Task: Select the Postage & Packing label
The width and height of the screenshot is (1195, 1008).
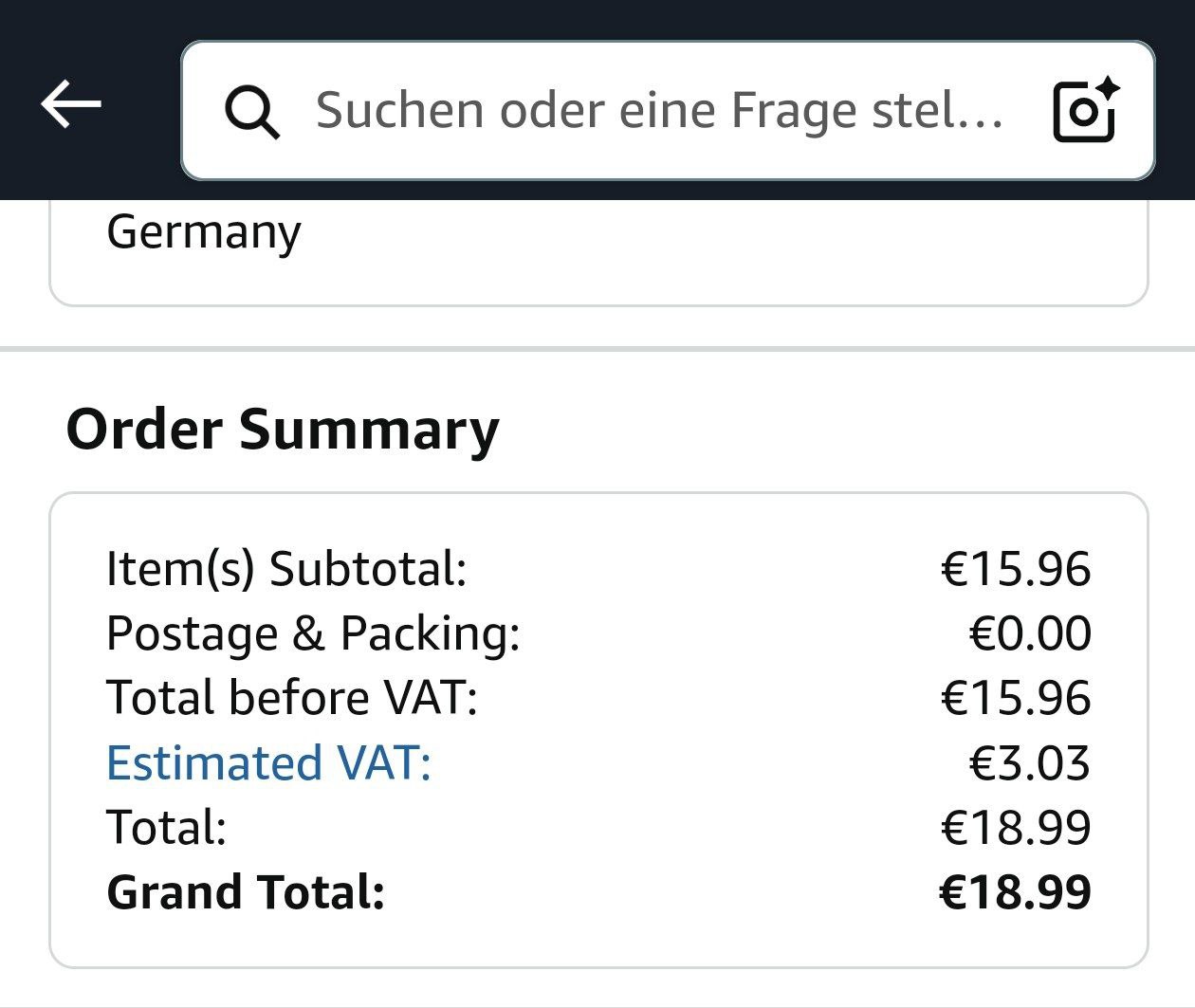Action: pyautogui.click(x=313, y=633)
